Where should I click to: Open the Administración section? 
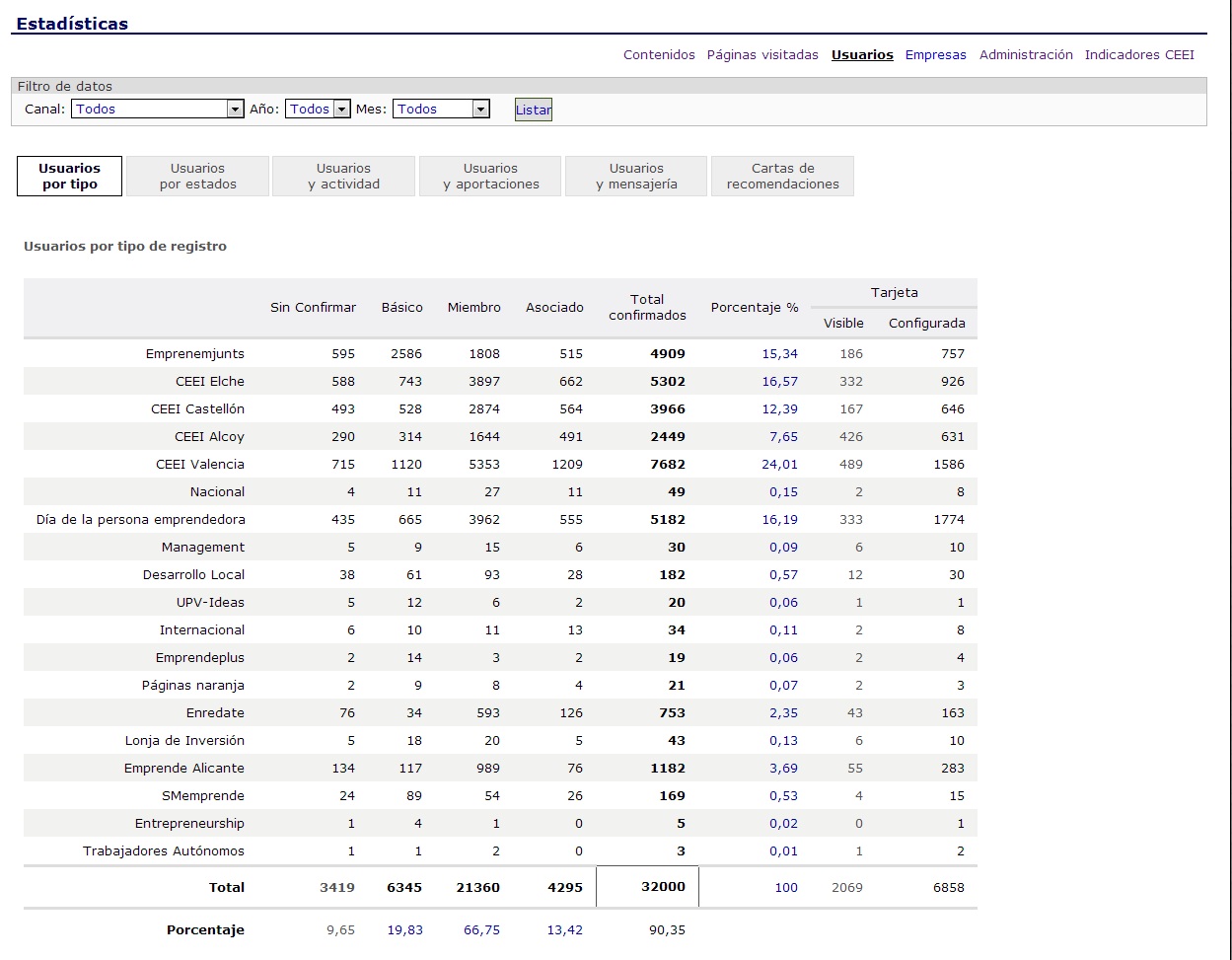(x=1026, y=55)
